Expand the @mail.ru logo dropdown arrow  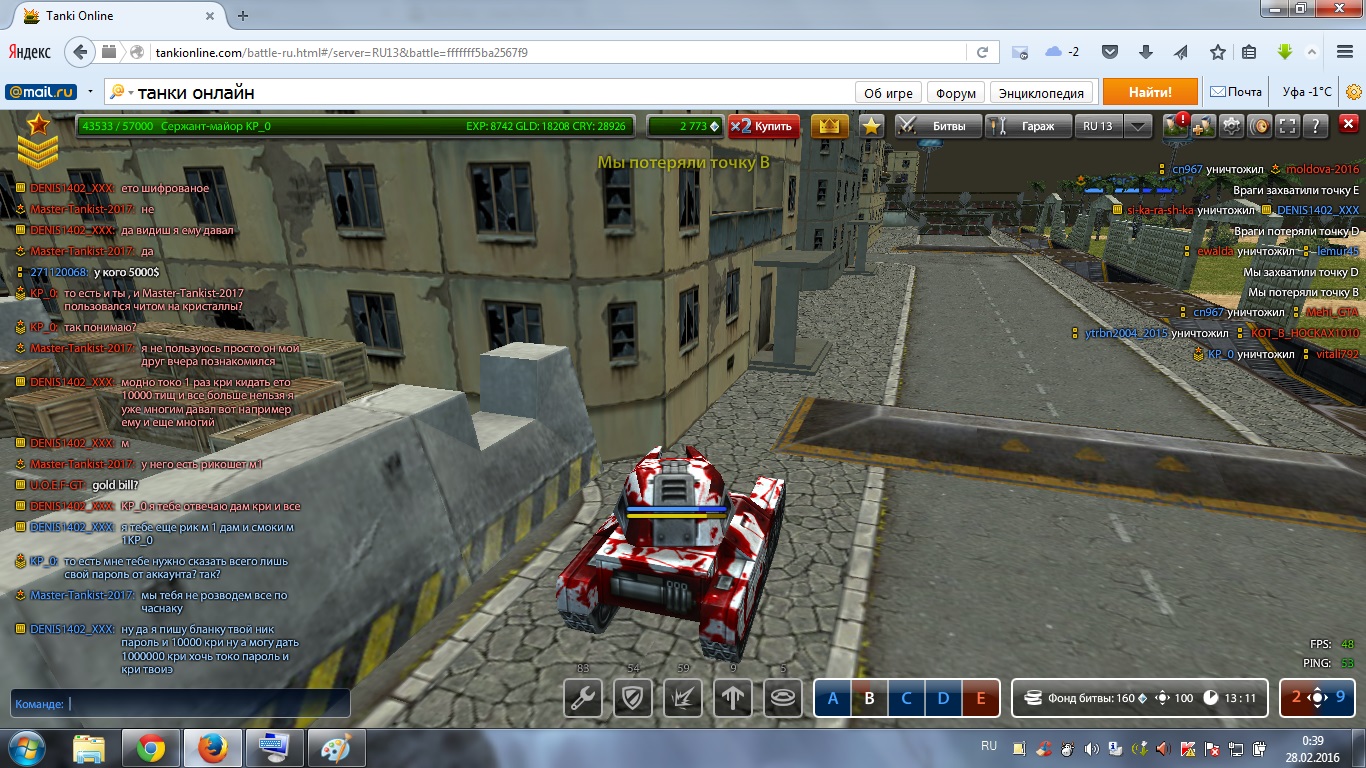(x=90, y=92)
